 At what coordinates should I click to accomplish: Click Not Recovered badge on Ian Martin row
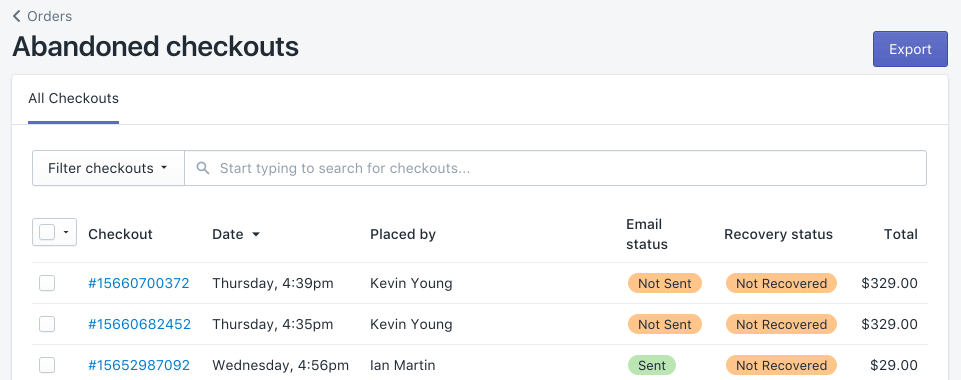coord(781,365)
